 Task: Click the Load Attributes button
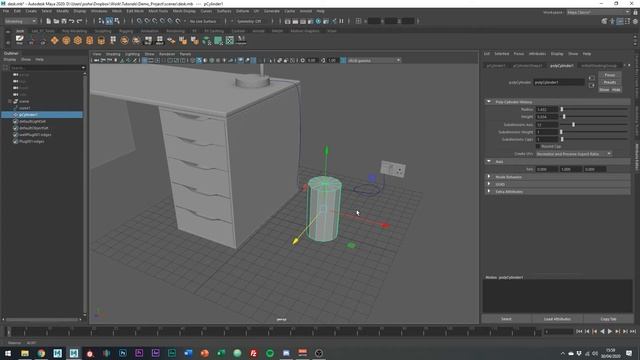(557, 319)
